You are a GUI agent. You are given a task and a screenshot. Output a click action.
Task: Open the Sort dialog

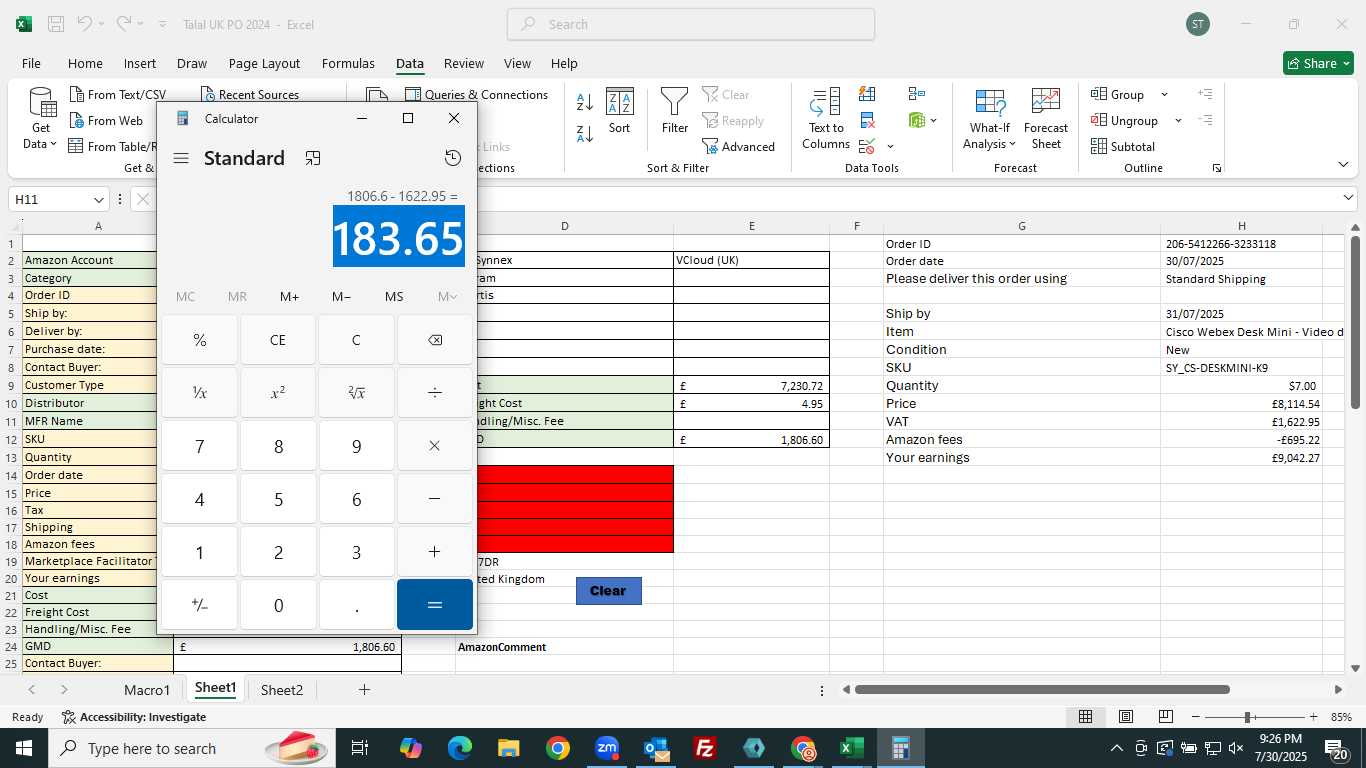pos(620,111)
